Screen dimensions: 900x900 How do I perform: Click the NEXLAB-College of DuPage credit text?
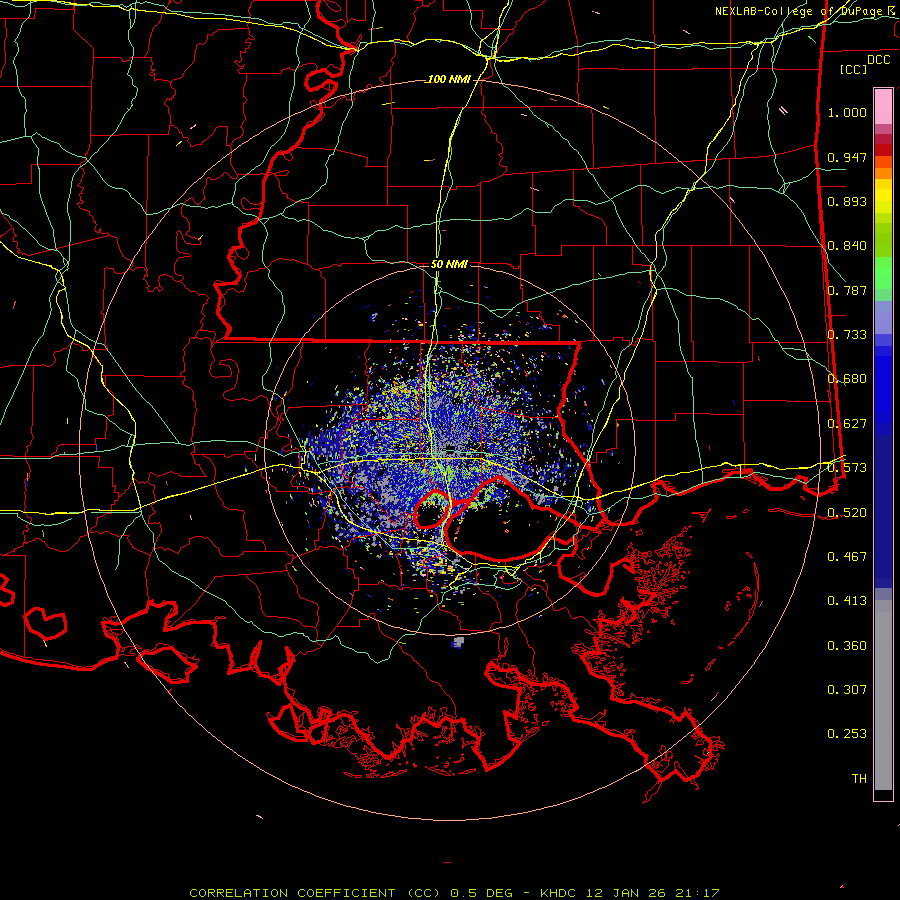coord(806,11)
